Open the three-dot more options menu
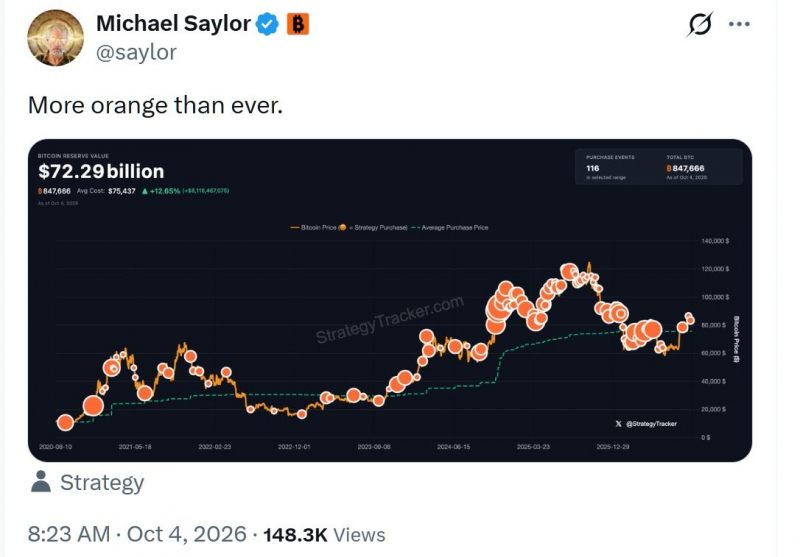 (739, 24)
